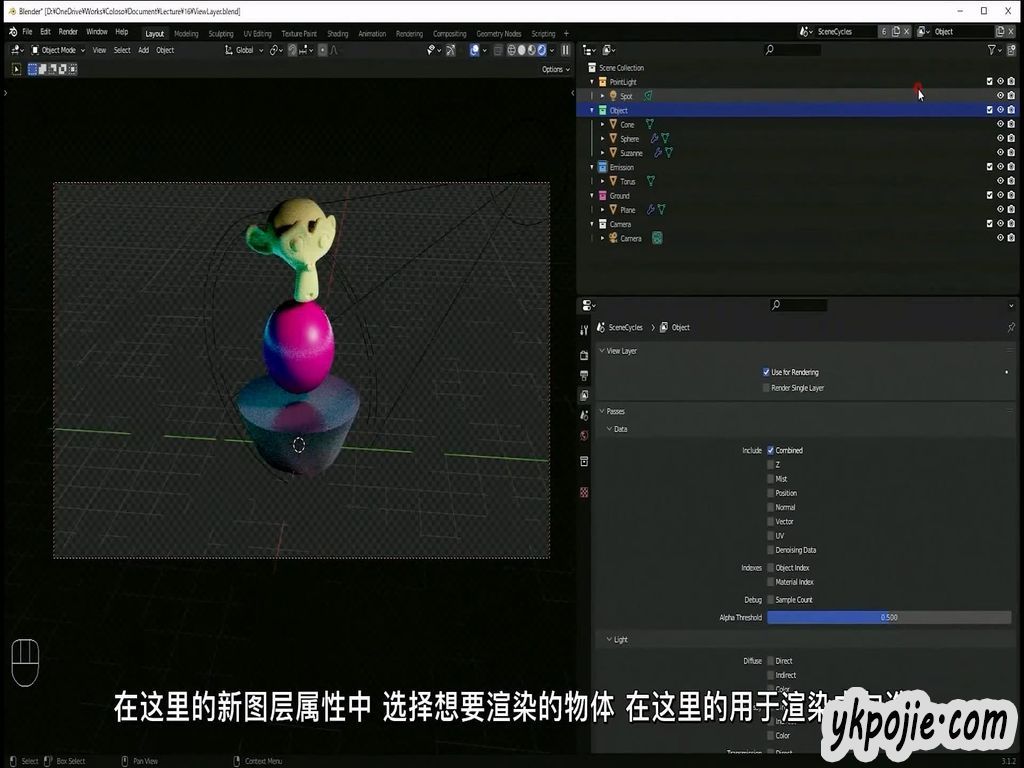Exclude the Ground collection from view layer
The width and height of the screenshot is (1024, 768).
[989, 195]
